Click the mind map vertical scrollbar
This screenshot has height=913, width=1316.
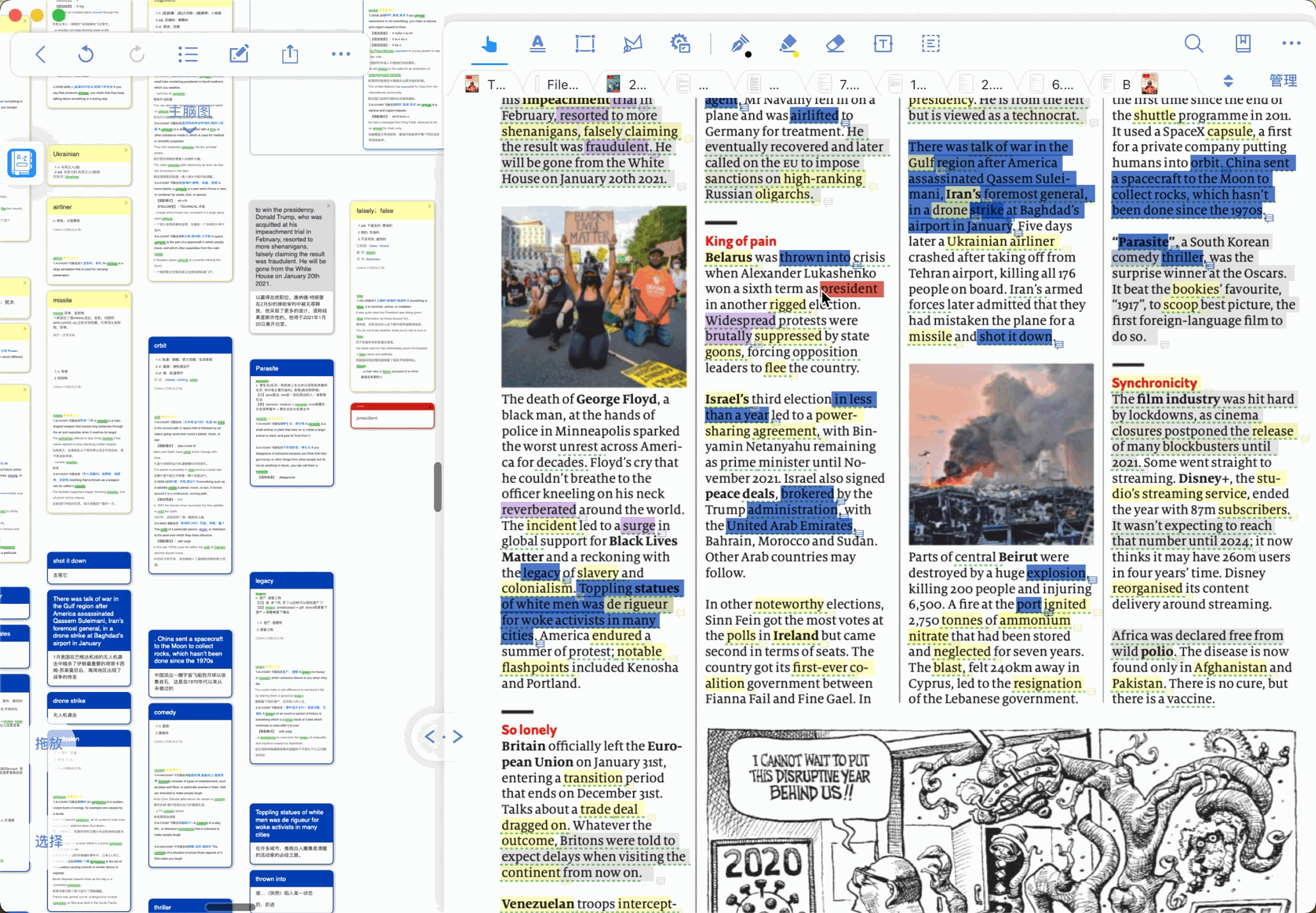click(438, 487)
